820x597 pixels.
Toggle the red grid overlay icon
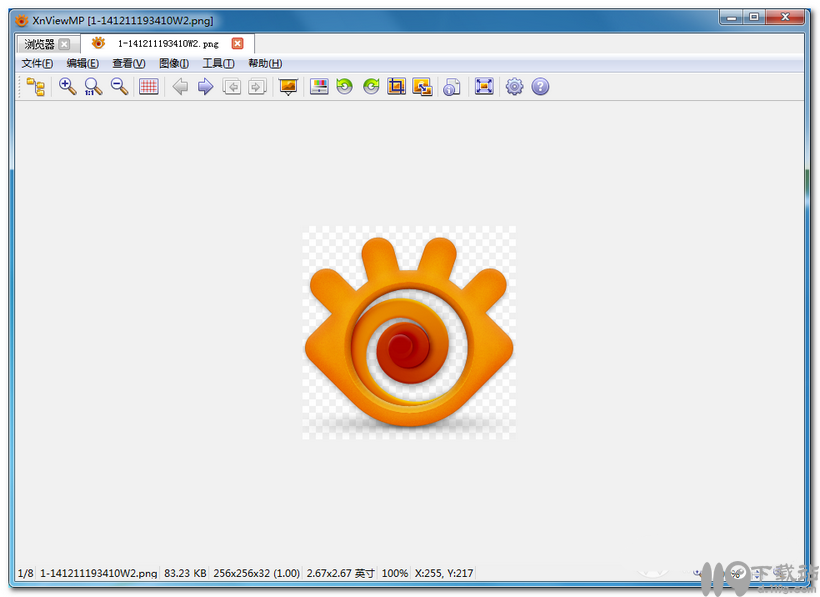point(149,87)
